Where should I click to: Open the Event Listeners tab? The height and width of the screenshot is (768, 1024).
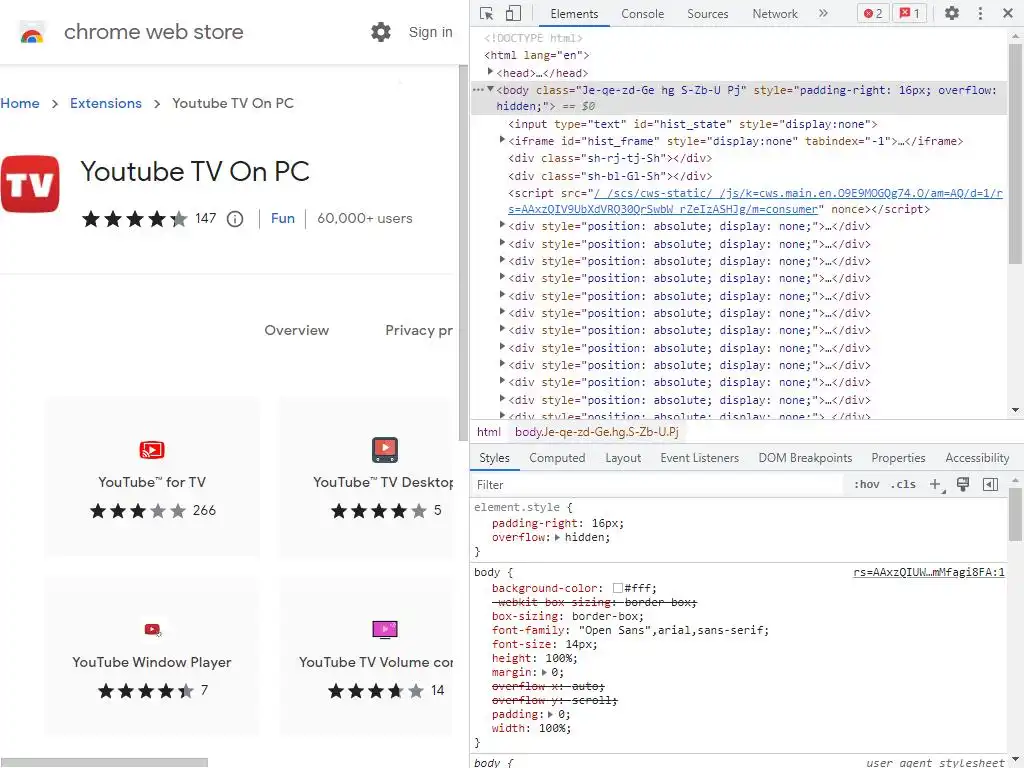pyautogui.click(x=699, y=458)
